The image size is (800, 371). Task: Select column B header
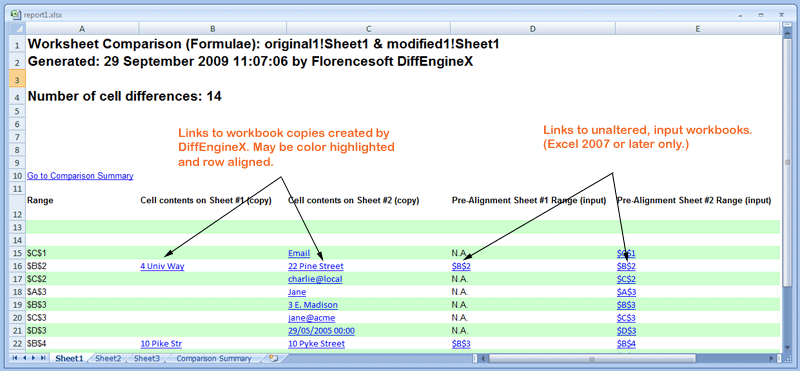[212, 29]
